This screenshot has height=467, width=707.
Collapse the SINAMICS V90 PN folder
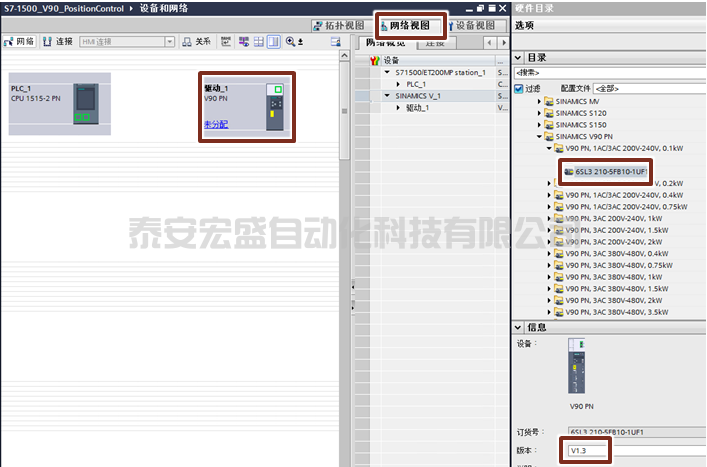click(539, 137)
